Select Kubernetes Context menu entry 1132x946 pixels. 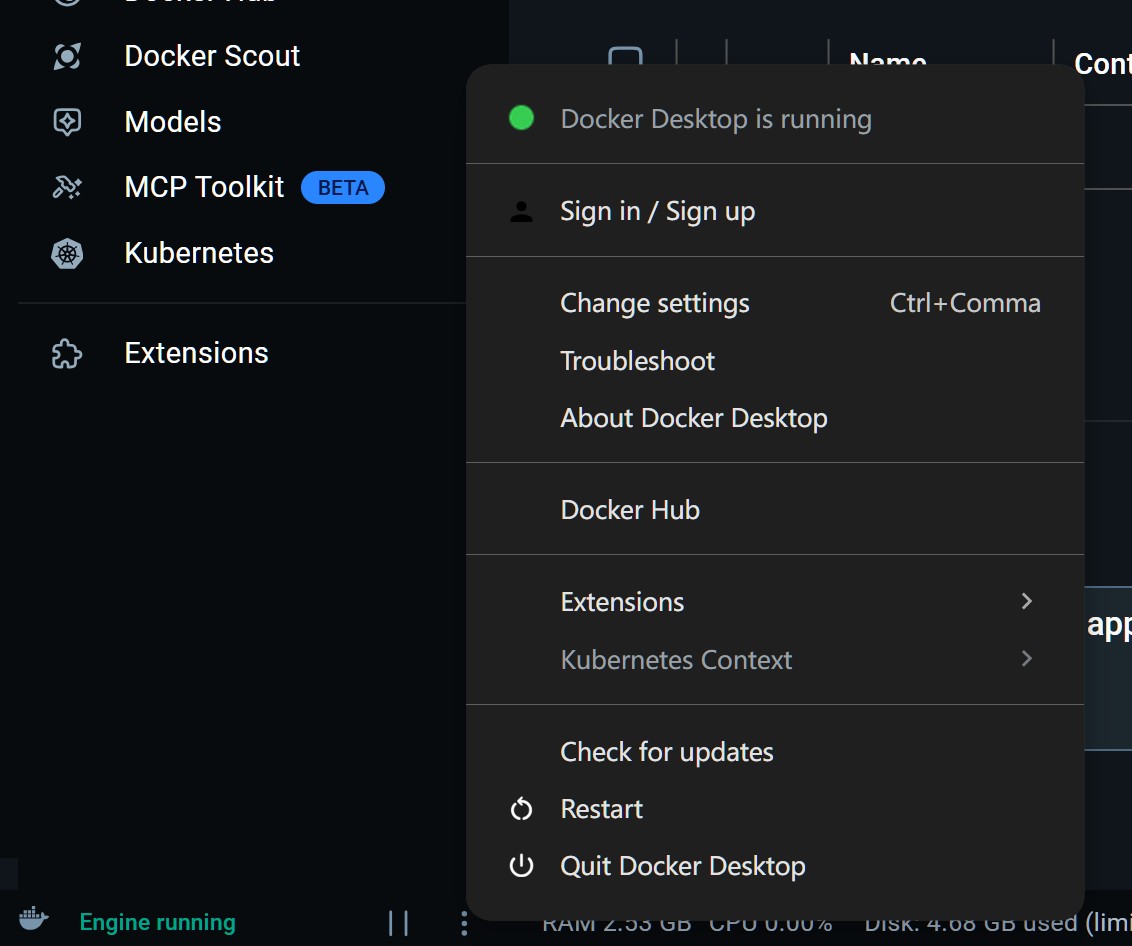(775, 659)
